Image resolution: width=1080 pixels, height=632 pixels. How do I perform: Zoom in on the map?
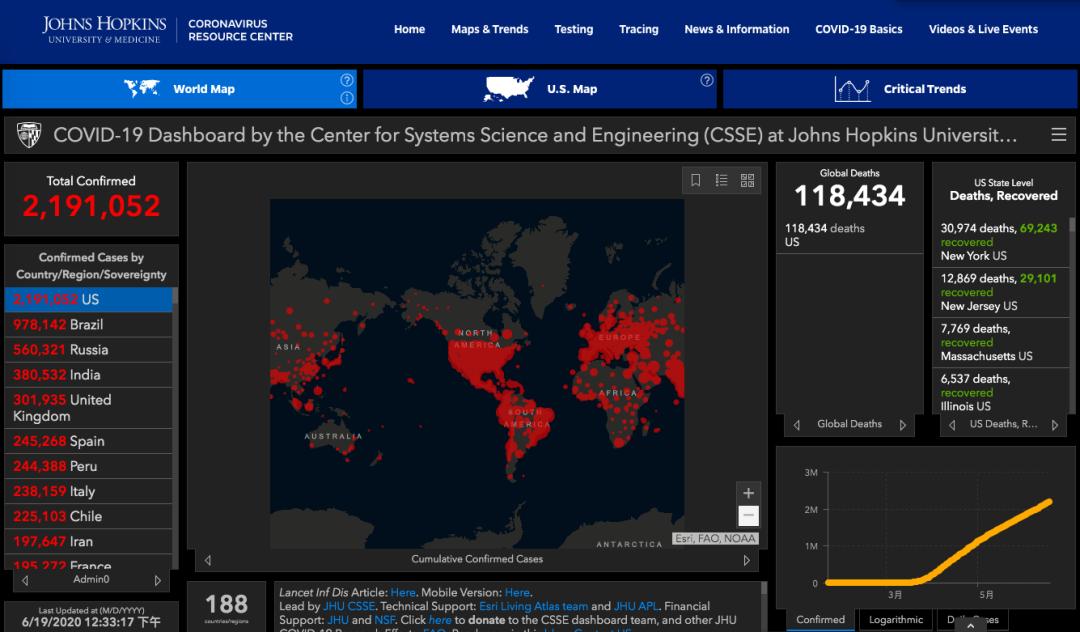[x=748, y=493]
